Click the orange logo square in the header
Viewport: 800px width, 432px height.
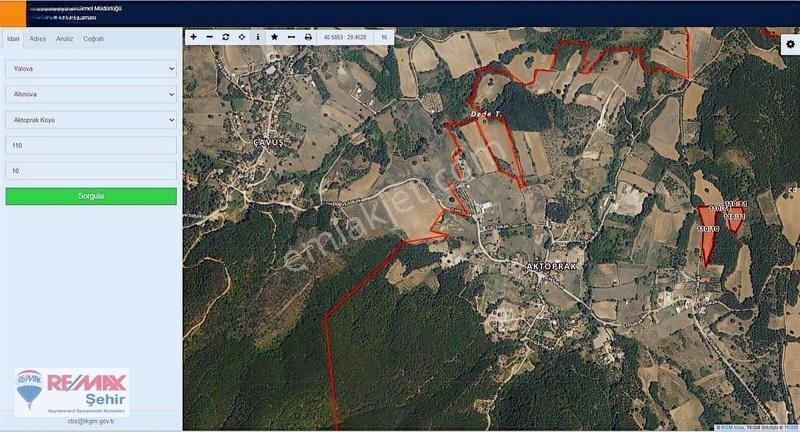(x=13, y=13)
